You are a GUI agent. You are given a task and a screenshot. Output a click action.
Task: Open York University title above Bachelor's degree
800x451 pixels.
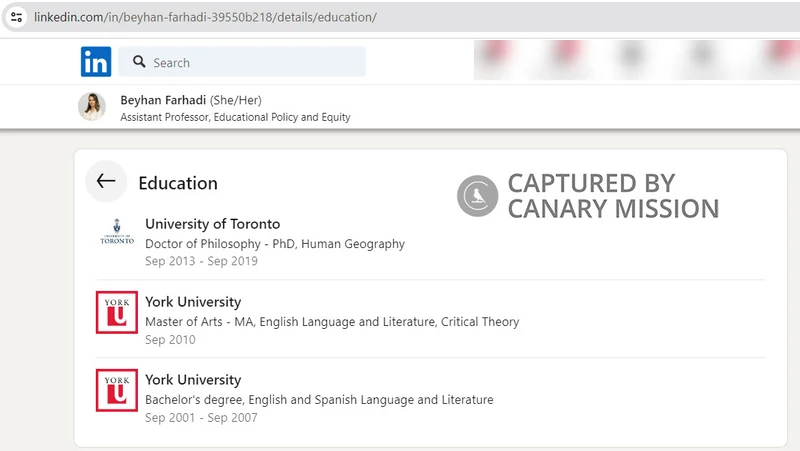tap(193, 380)
